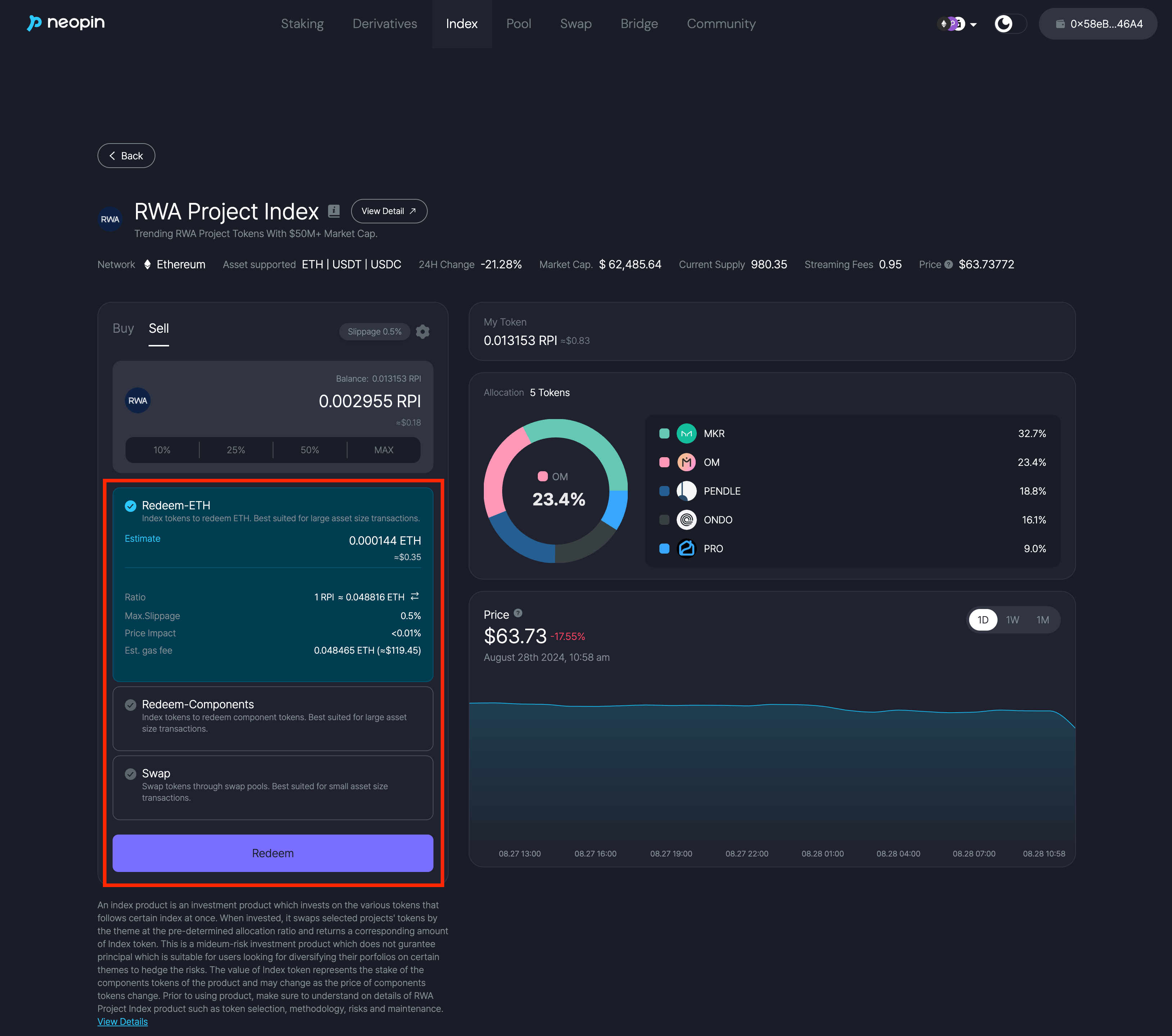Open the Staking menu item
1172x1036 pixels.
pyautogui.click(x=302, y=23)
